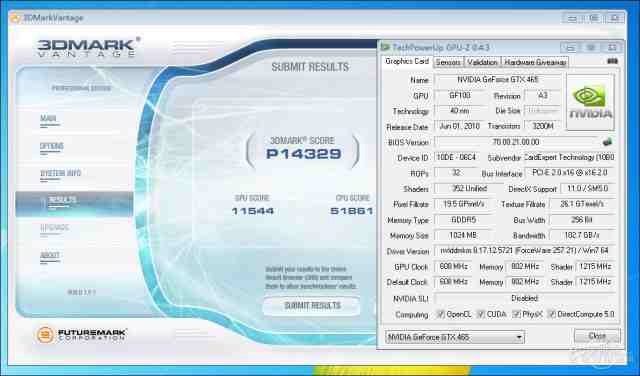Viewport: 640px width, 376px height.
Task: Click the Close button in GPU-Z
Action: (x=597, y=336)
